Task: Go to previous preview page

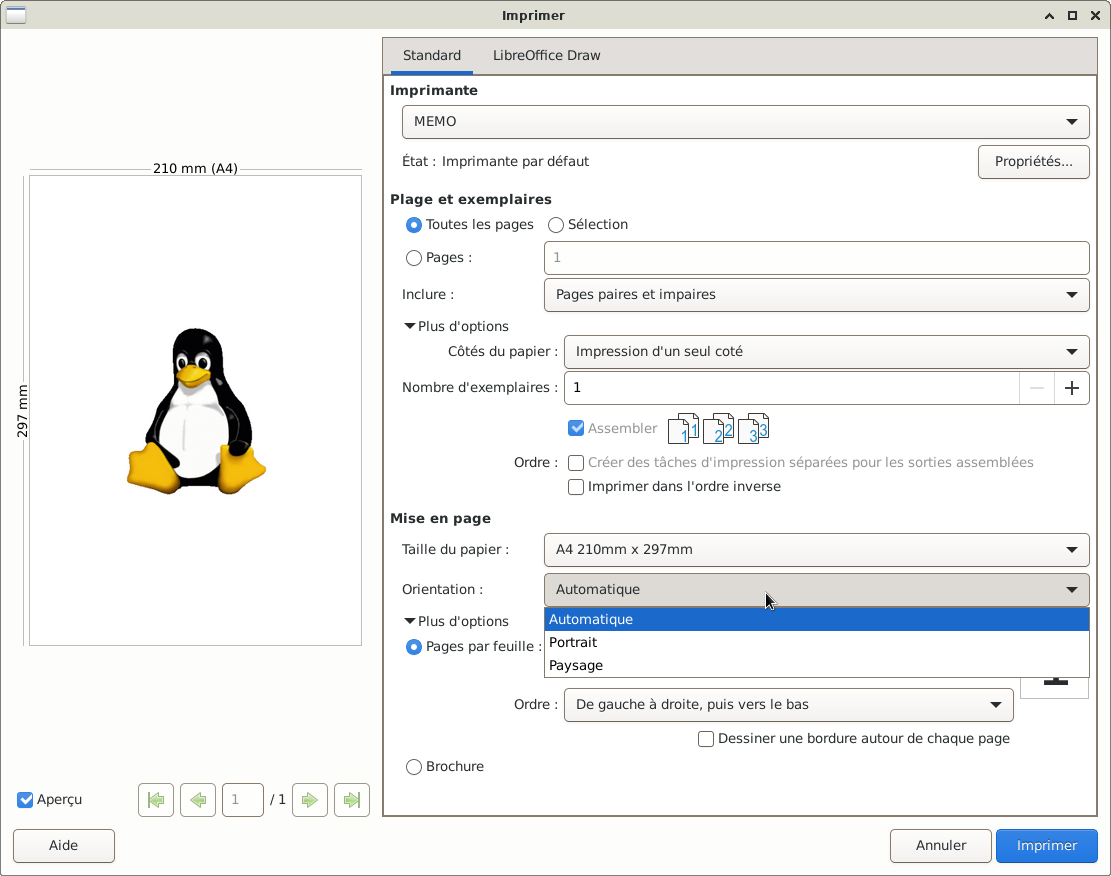Action: point(198,800)
